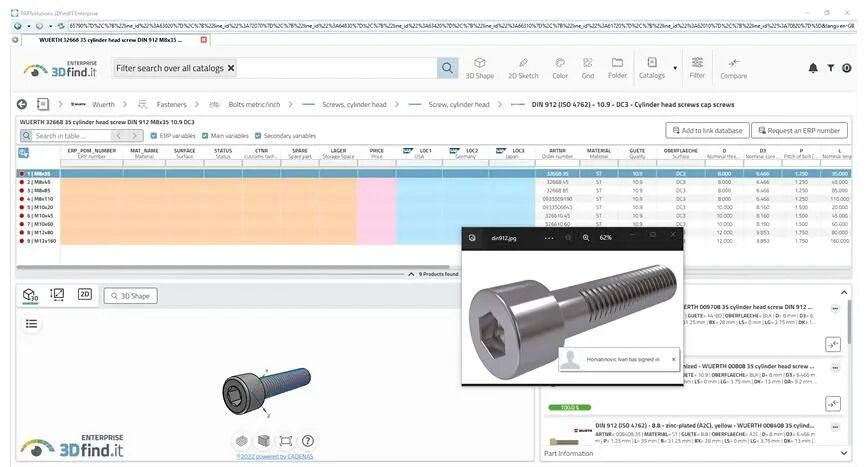The width and height of the screenshot is (865, 467).
Task: Open the more options button of the WUERTH 009708 result
Action: (835, 309)
